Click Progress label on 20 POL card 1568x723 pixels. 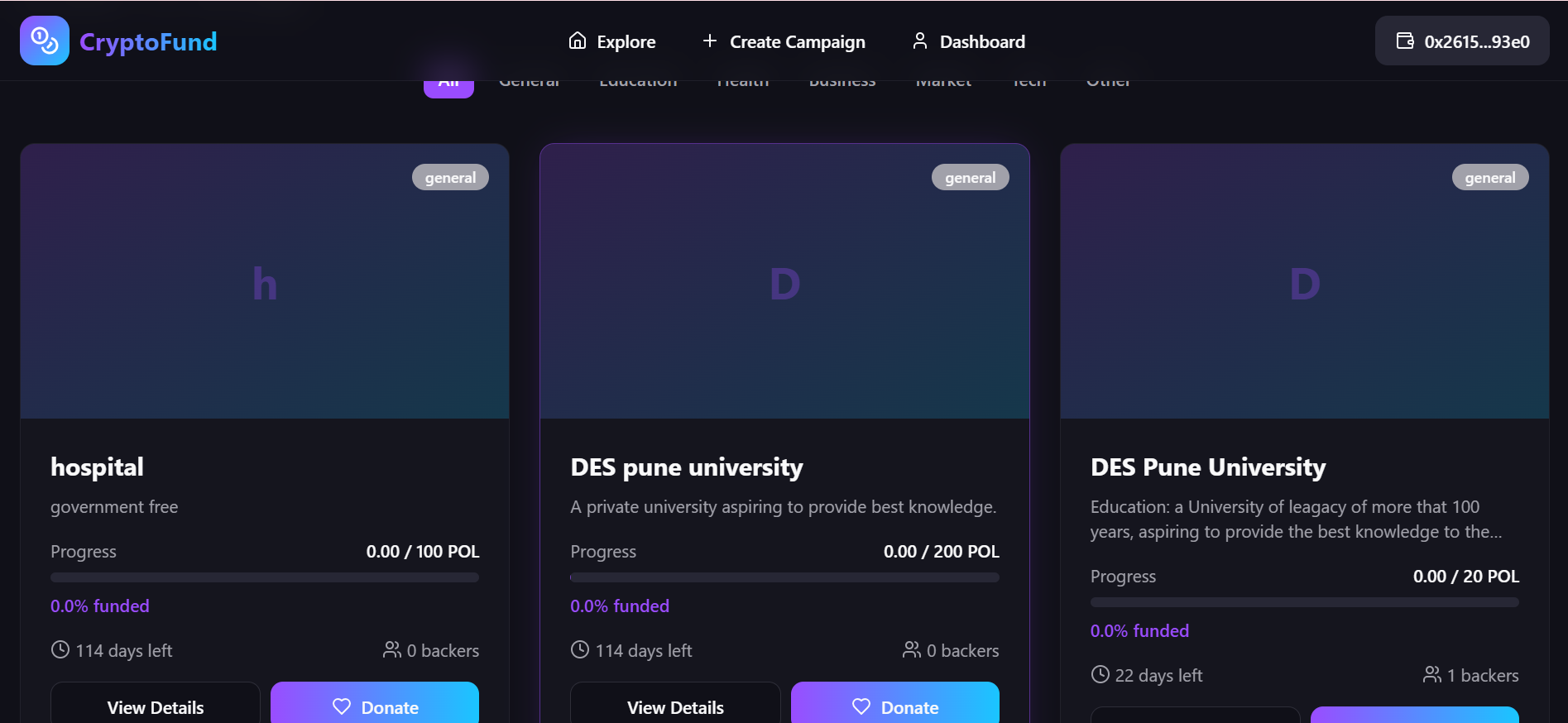(x=1123, y=577)
